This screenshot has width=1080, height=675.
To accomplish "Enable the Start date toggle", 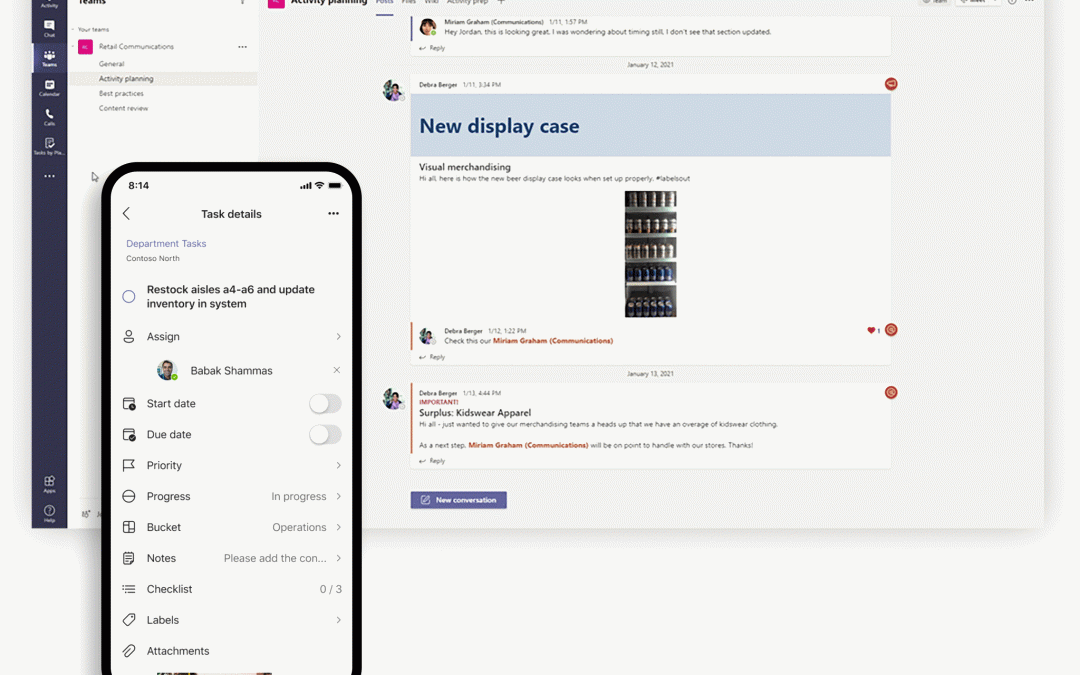I will tap(324, 404).
